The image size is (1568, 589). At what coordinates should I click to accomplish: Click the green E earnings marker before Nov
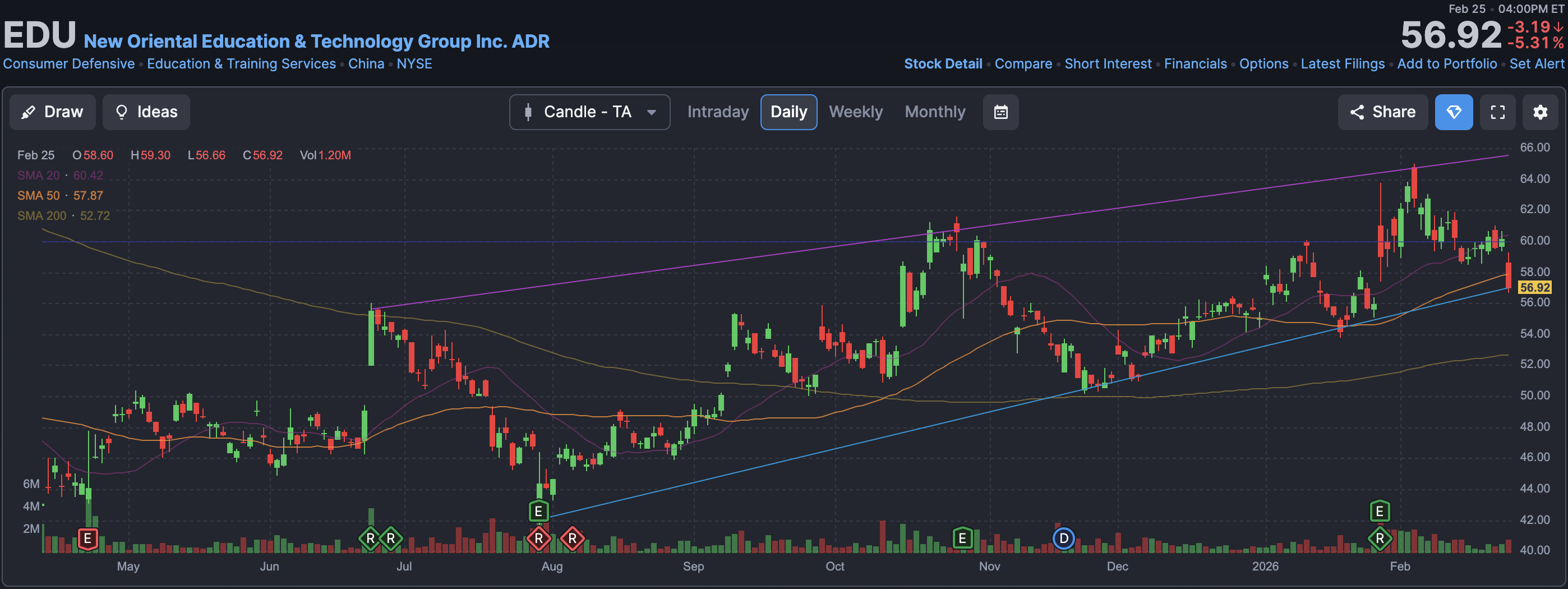(962, 539)
